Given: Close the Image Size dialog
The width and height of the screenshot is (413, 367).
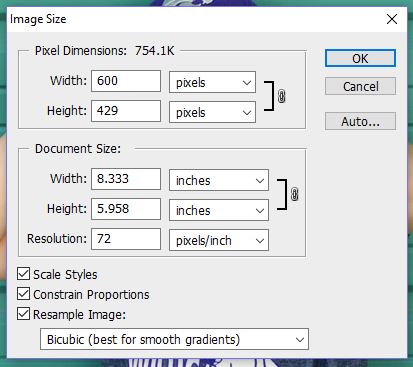Looking at the screenshot, I should pos(392,19).
